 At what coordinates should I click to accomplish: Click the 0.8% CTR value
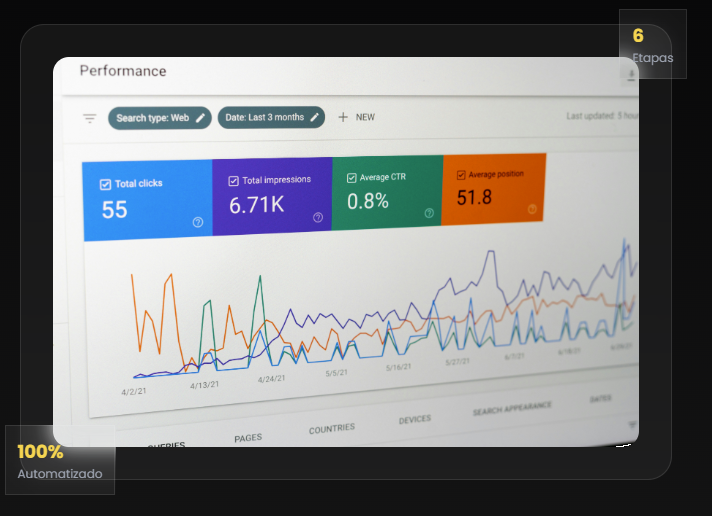coord(368,201)
